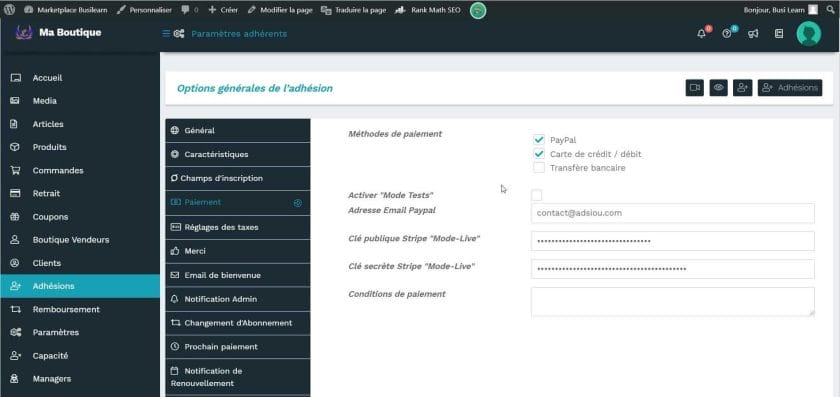
Task: Open Notification Admin tab
Action: click(x=238, y=299)
